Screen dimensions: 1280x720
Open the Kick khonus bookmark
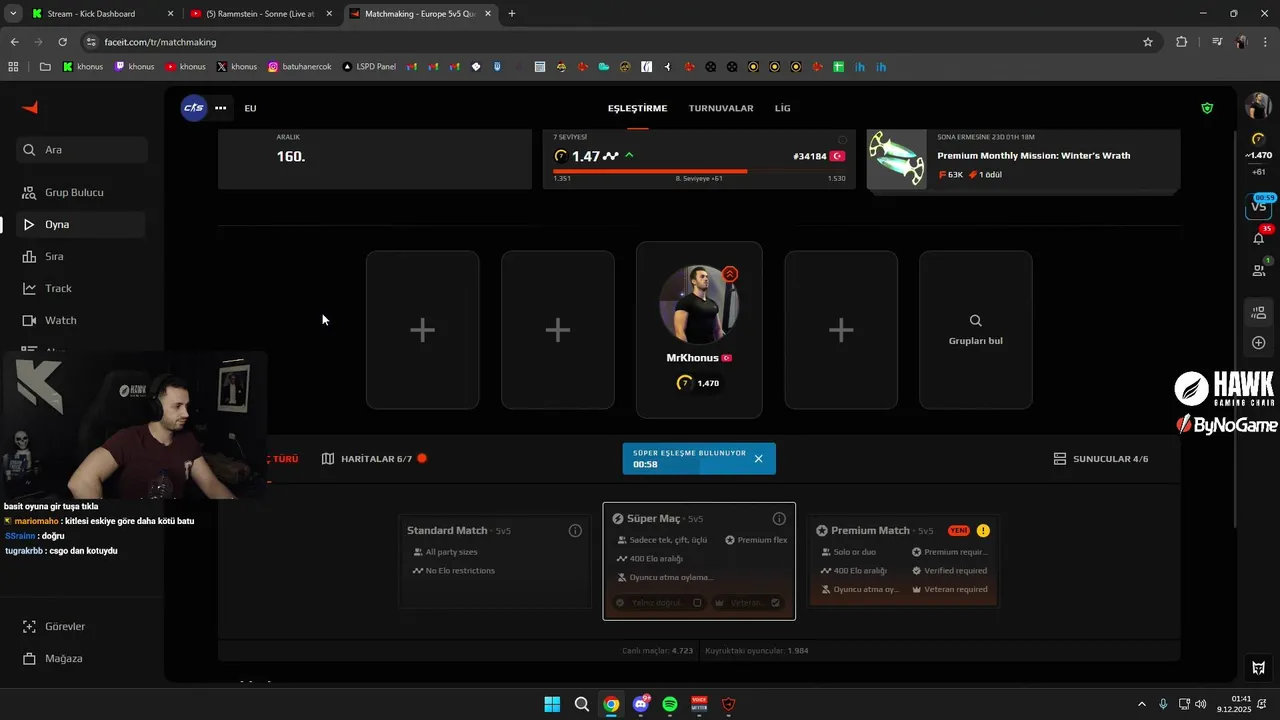tap(82, 67)
